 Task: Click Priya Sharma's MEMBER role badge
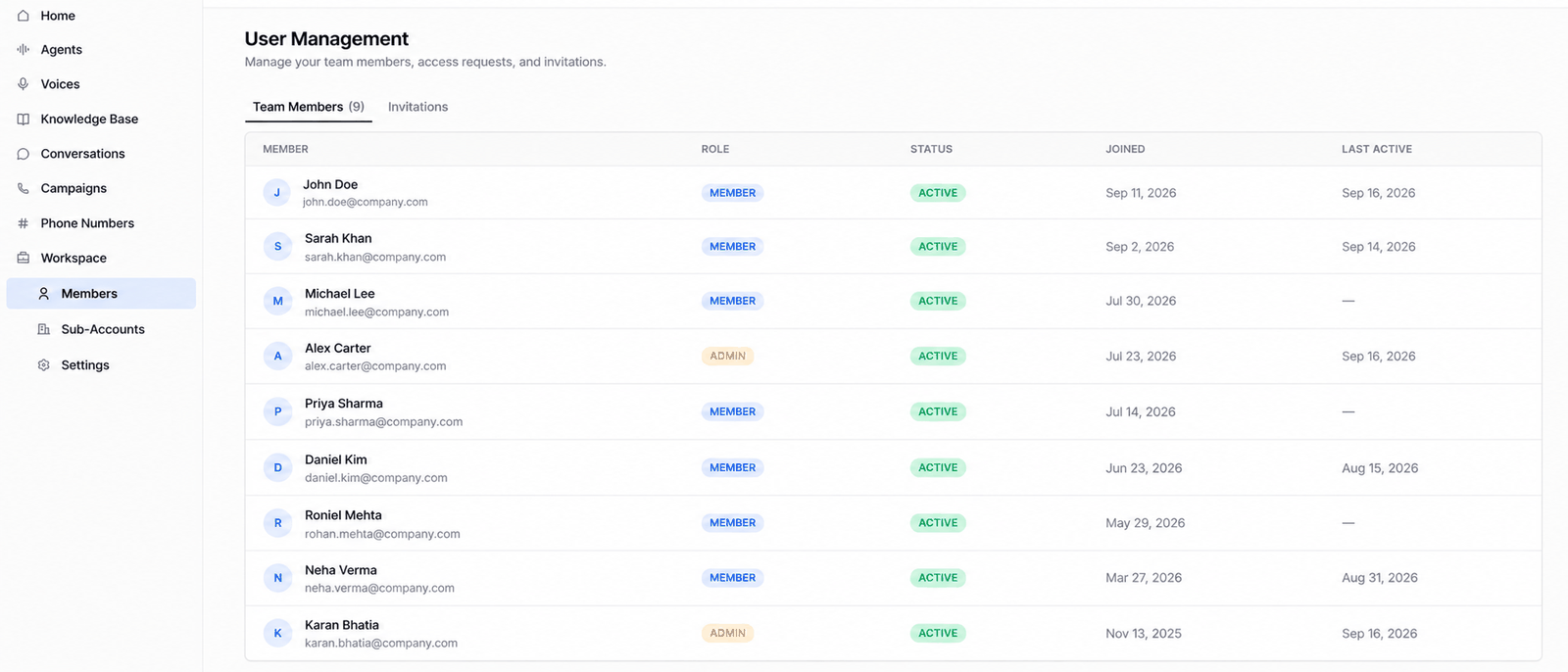(732, 411)
